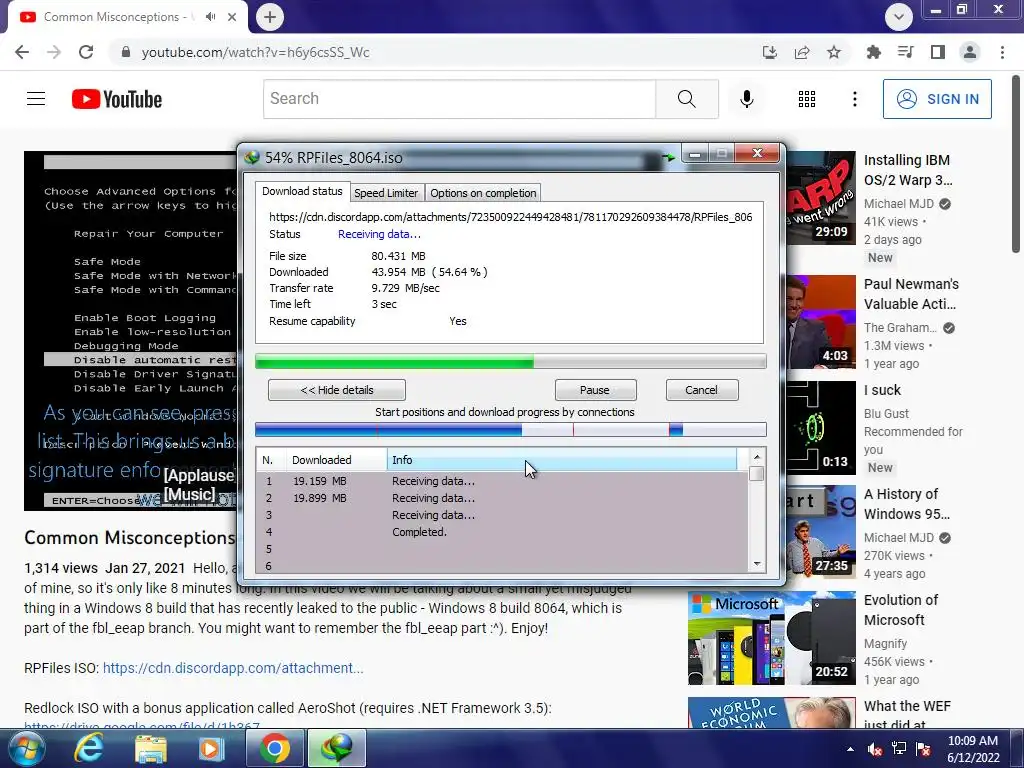Open the Action Center flag tray icon

[x=923, y=749]
